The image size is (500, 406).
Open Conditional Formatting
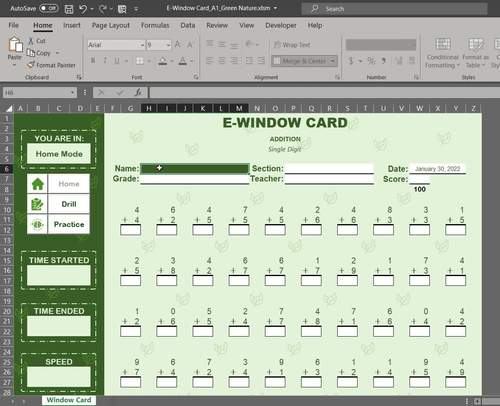click(442, 53)
